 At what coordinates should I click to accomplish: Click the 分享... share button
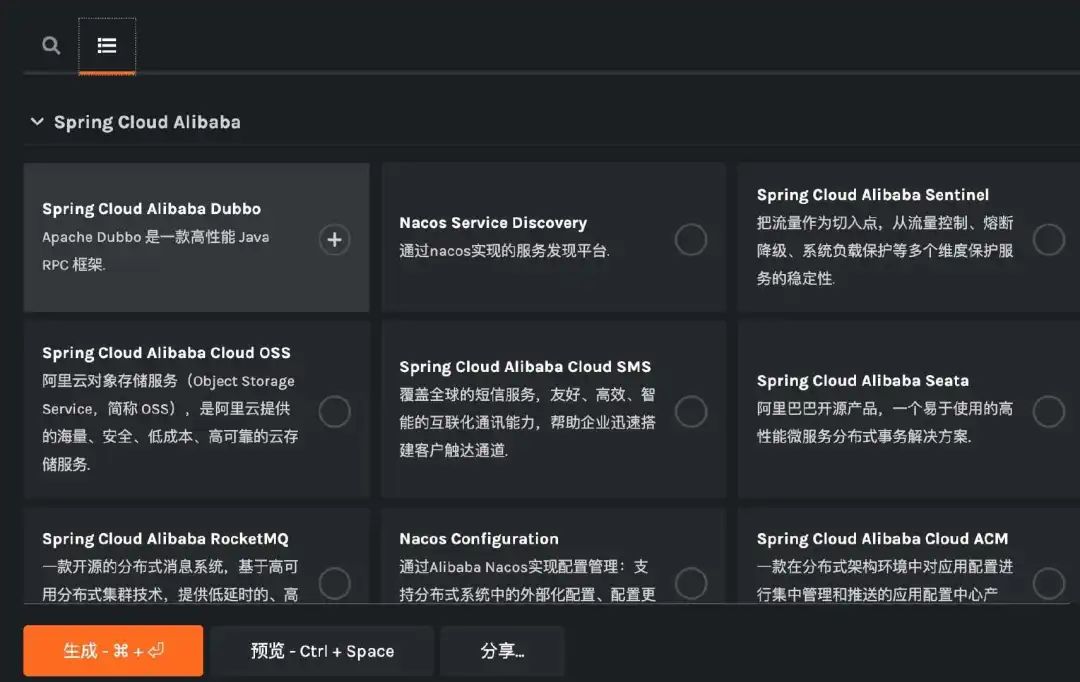point(502,650)
